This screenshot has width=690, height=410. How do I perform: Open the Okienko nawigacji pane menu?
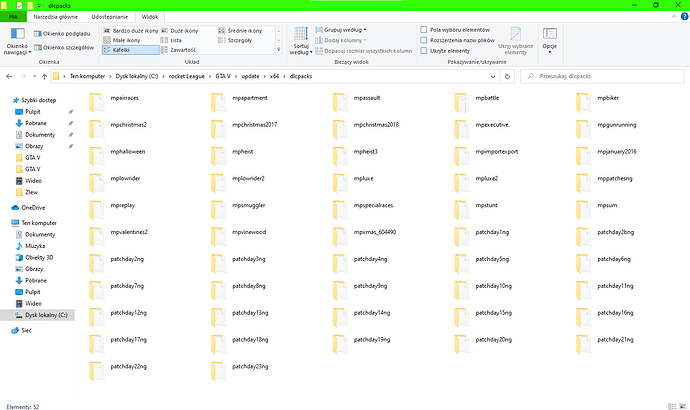point(17,41)
